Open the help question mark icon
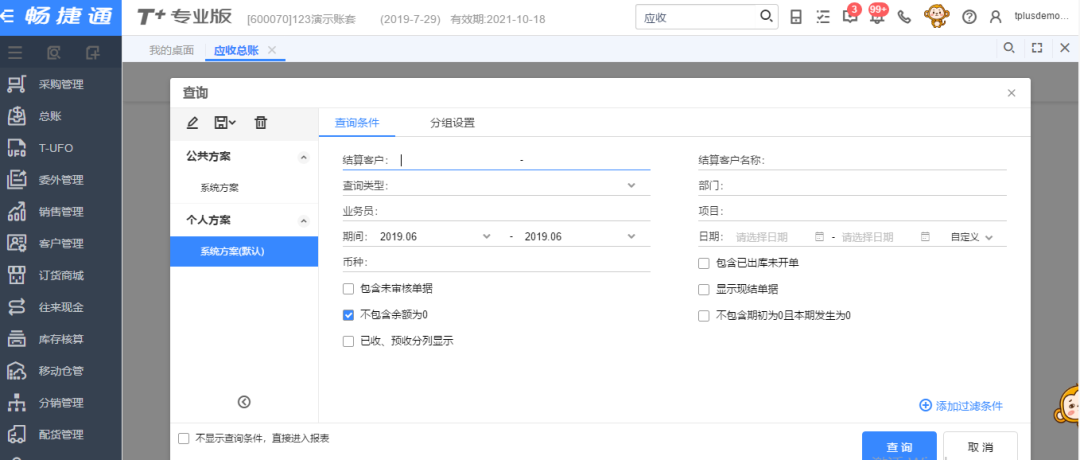 click(969, 17)
